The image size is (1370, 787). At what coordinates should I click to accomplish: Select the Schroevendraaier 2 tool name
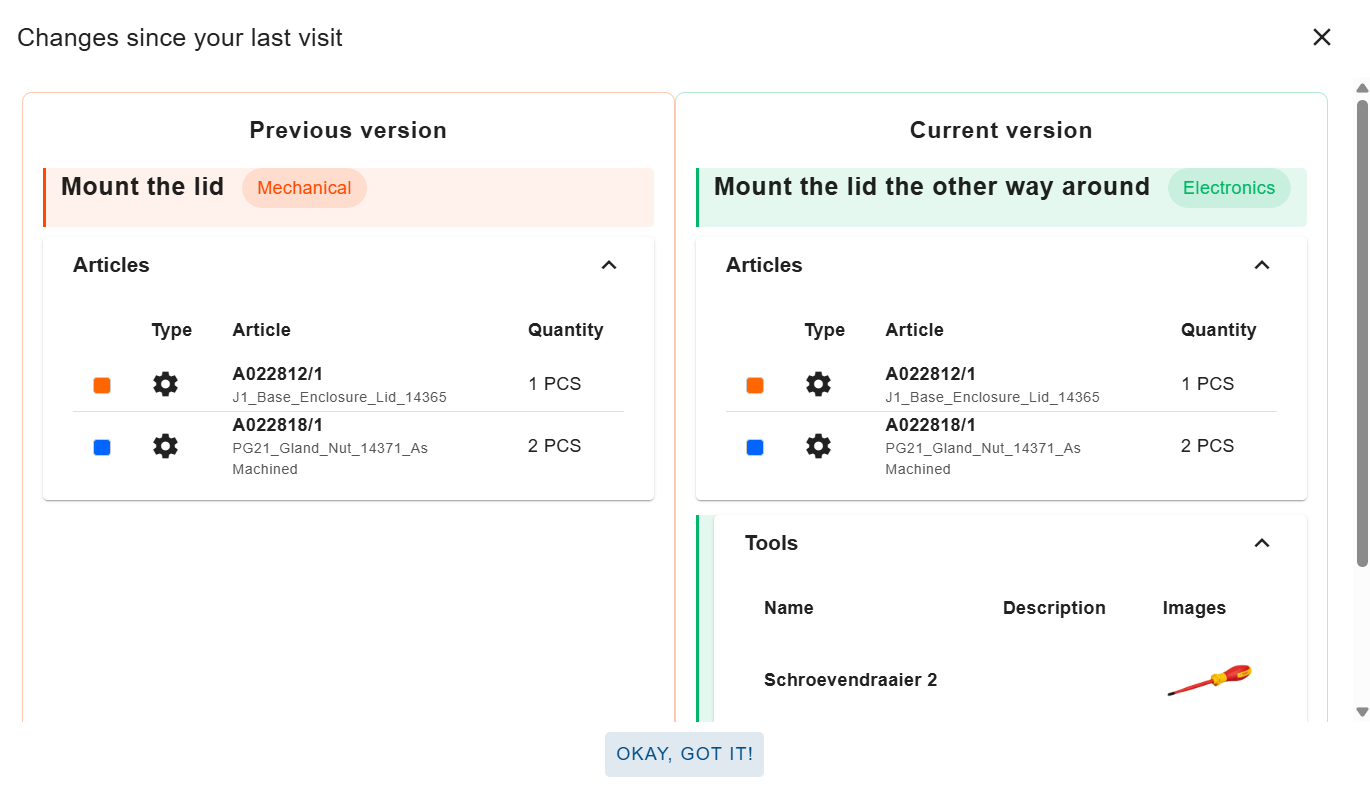coord(851,680)
